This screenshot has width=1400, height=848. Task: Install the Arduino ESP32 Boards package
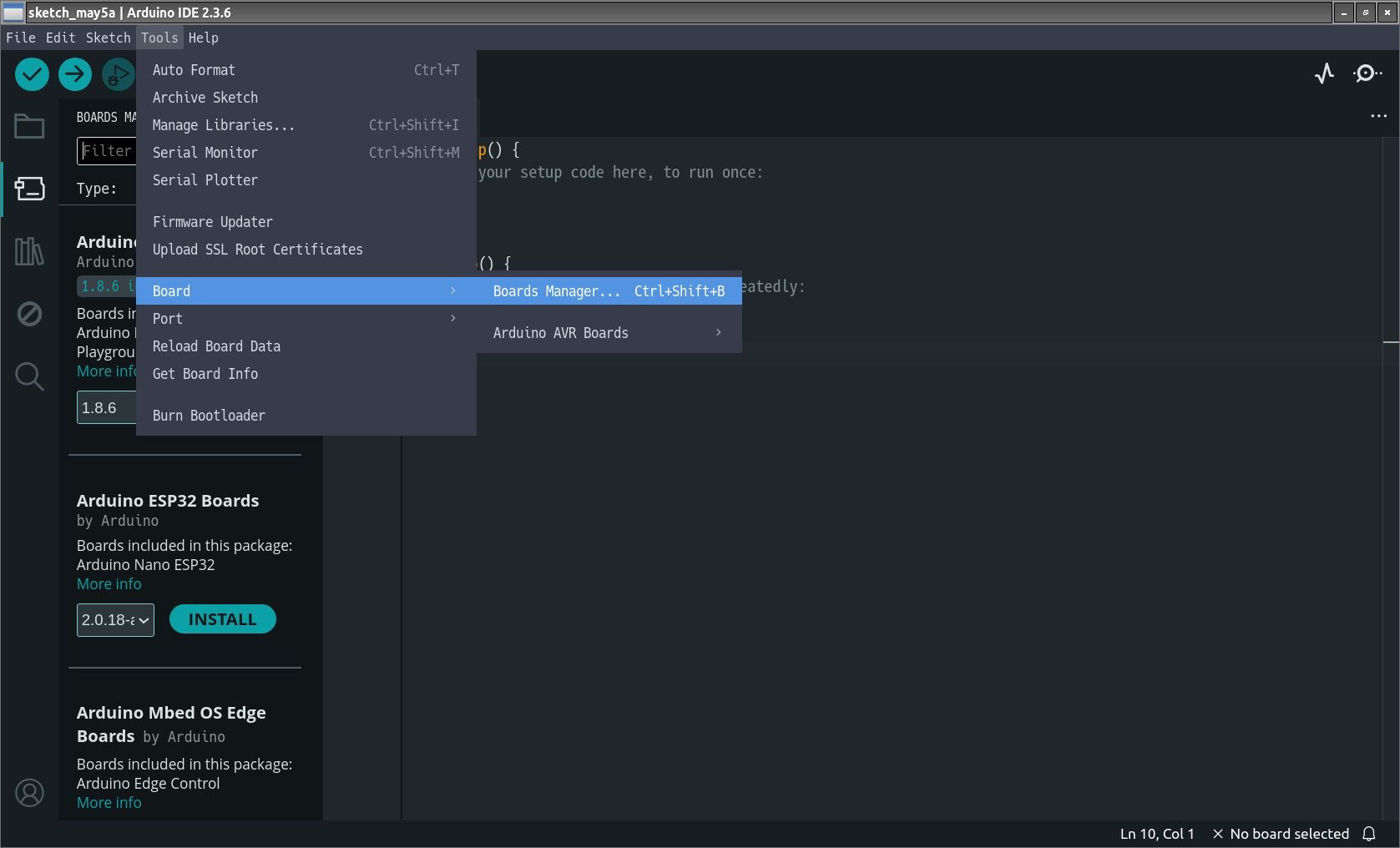click(x=222, y=619)
